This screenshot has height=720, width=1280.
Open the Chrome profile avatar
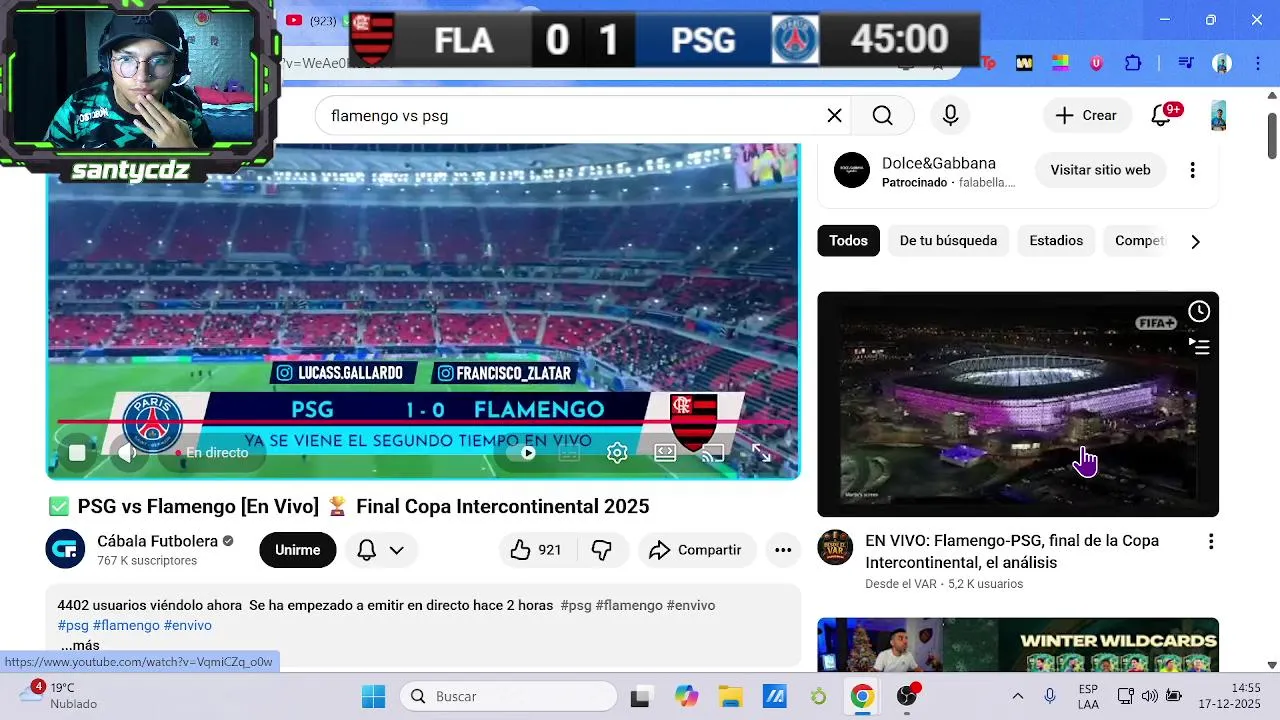[x=1222, y=63]
